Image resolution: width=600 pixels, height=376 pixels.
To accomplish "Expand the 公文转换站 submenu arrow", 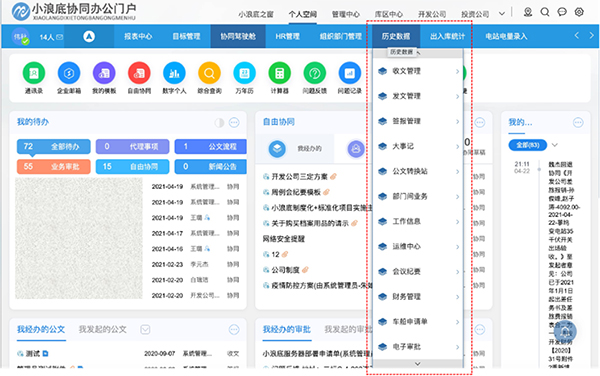I will point(457,171).
